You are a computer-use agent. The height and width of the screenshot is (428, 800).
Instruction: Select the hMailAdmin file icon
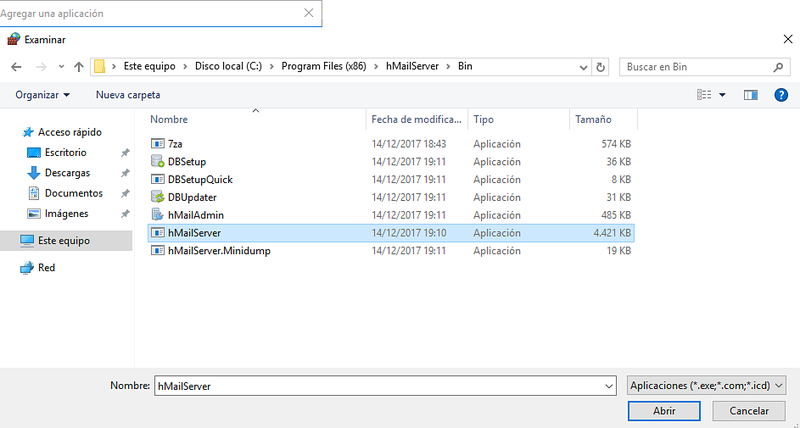tap(158, 215)
